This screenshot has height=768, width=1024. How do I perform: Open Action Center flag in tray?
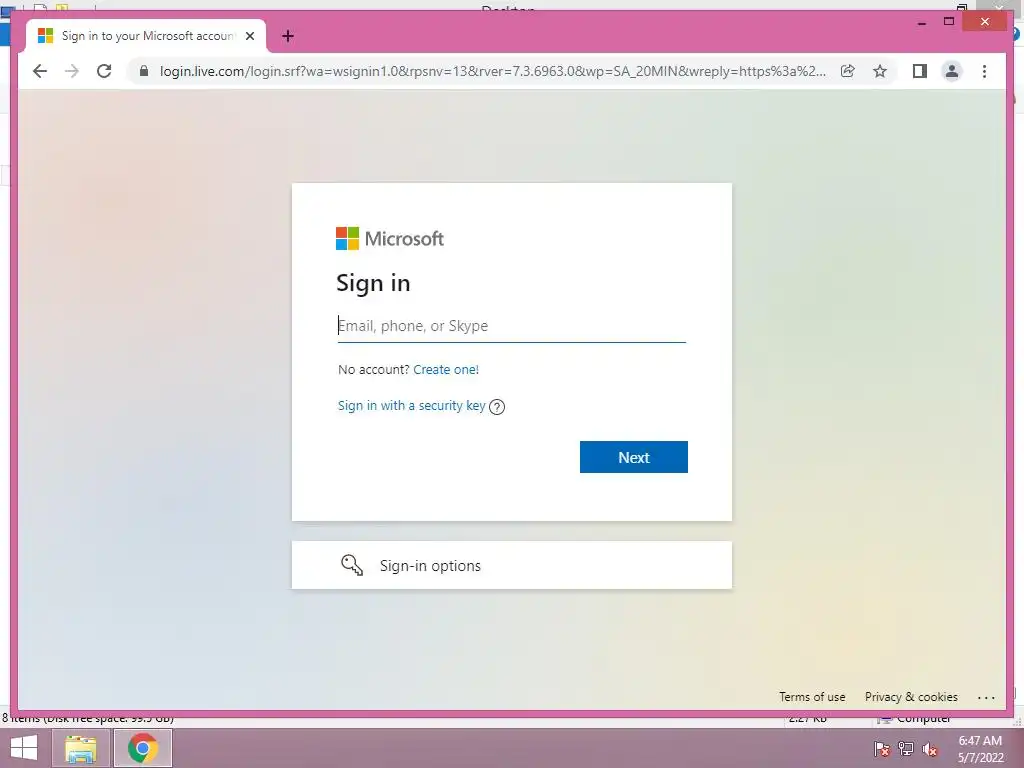[882, 749]
